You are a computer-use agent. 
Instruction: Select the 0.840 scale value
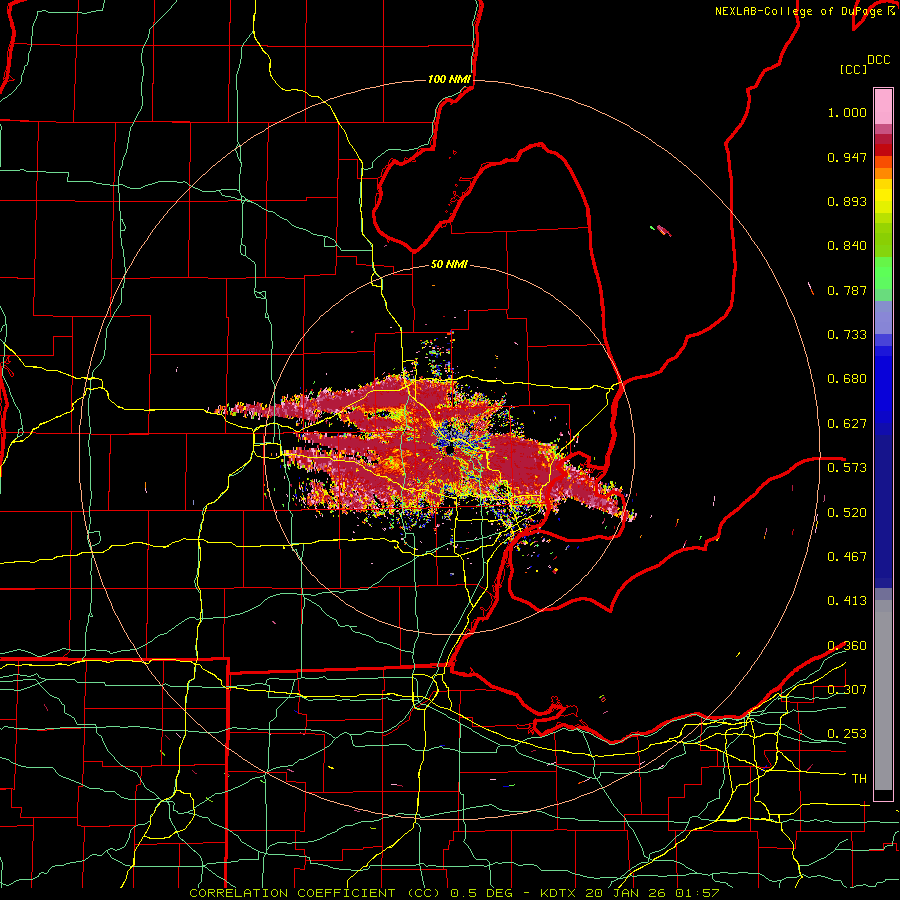point(847,246)
